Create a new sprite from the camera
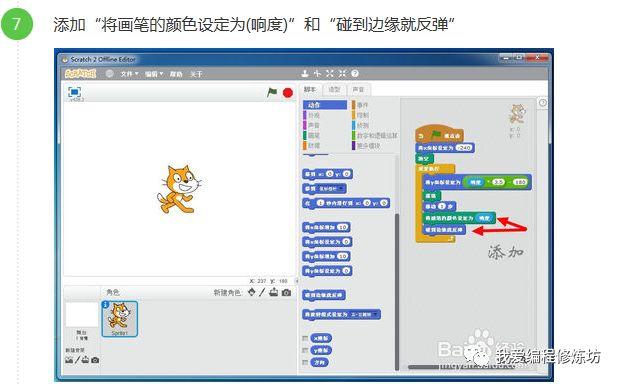 point(287,293)
